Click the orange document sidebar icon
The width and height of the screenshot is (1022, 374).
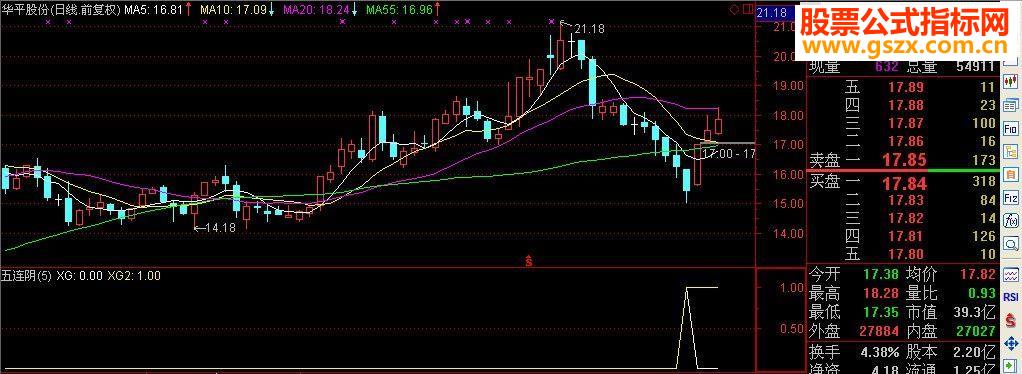coord(1011,174)
